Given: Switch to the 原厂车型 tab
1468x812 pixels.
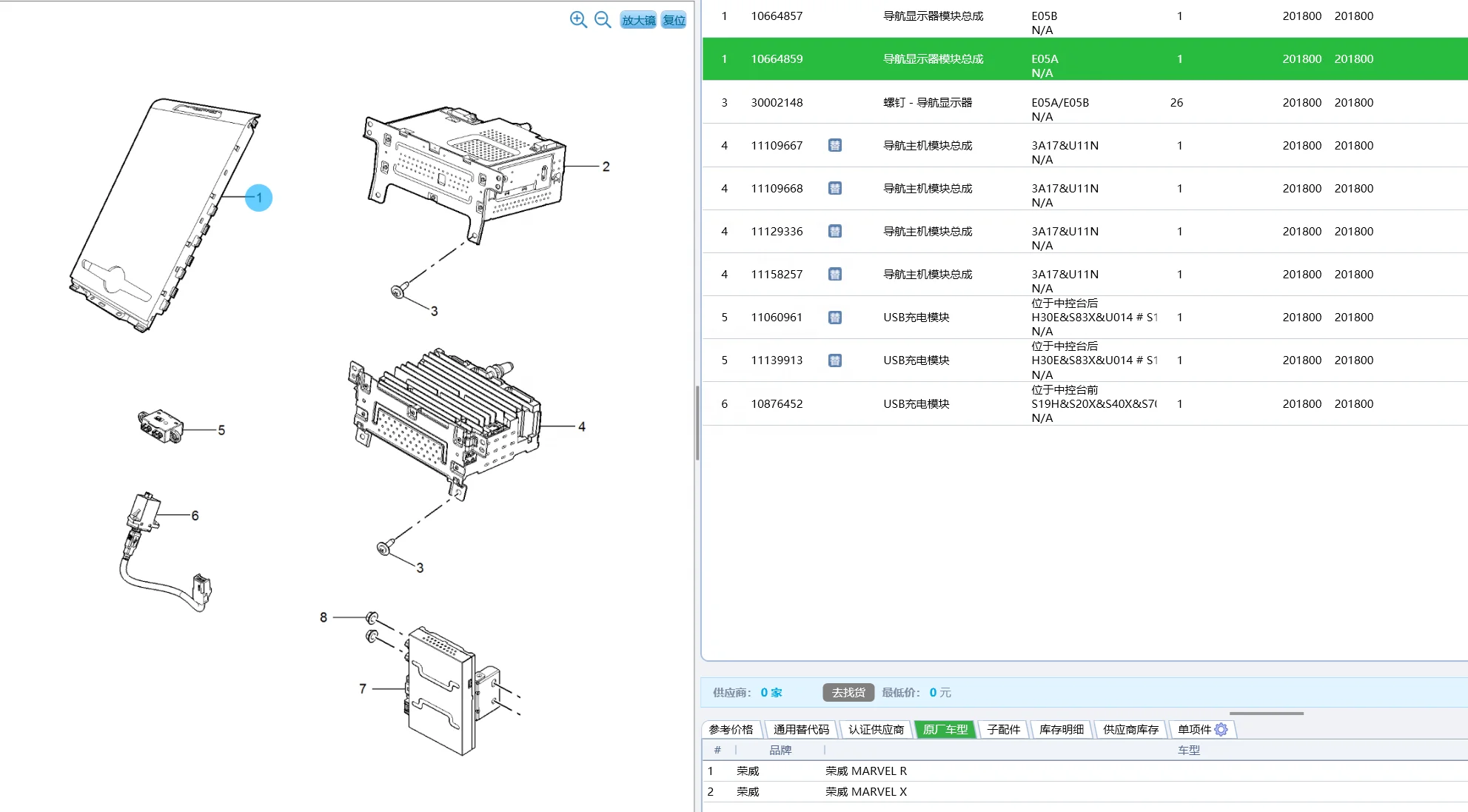Looking at the screenshot, I should 945,729.
